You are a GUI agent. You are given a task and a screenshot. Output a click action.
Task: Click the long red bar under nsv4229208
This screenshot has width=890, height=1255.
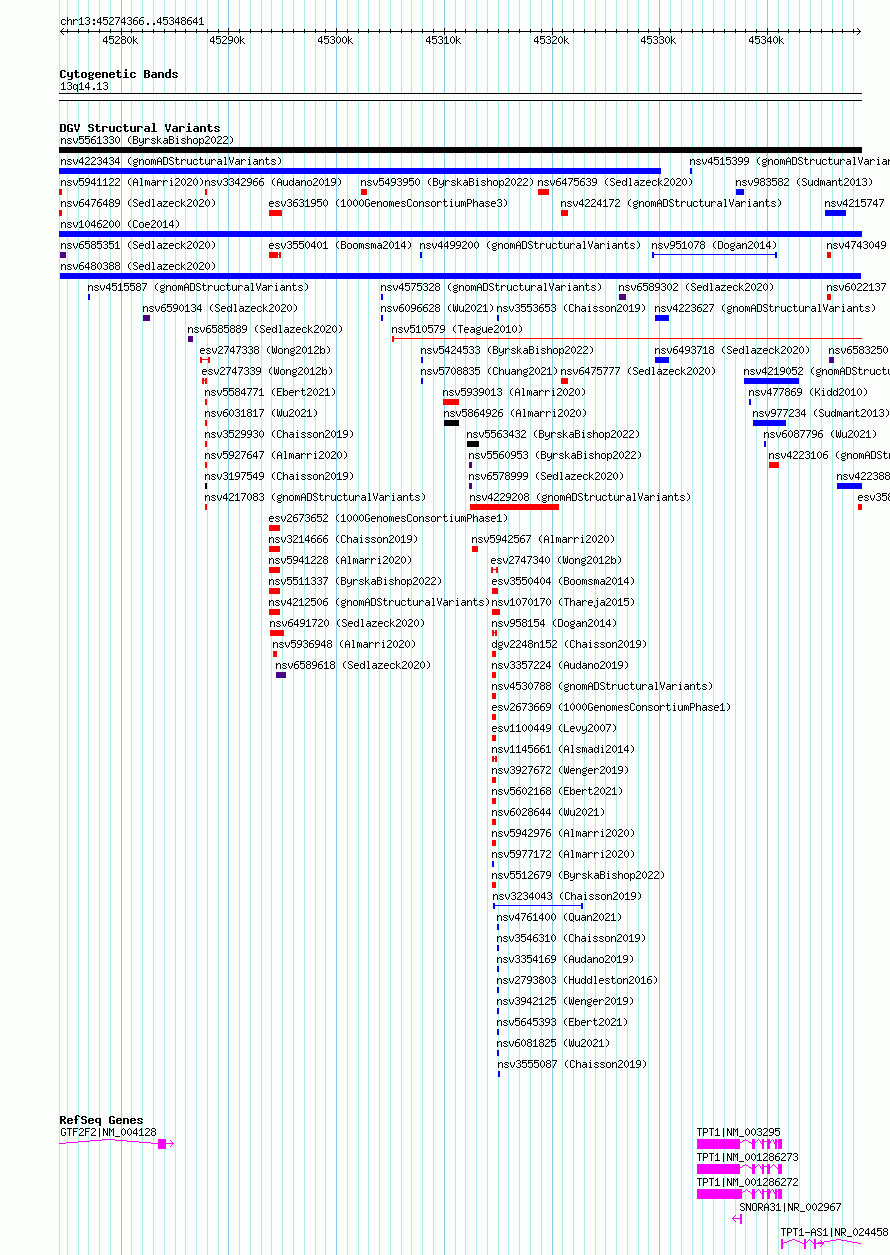pos(514,506)
